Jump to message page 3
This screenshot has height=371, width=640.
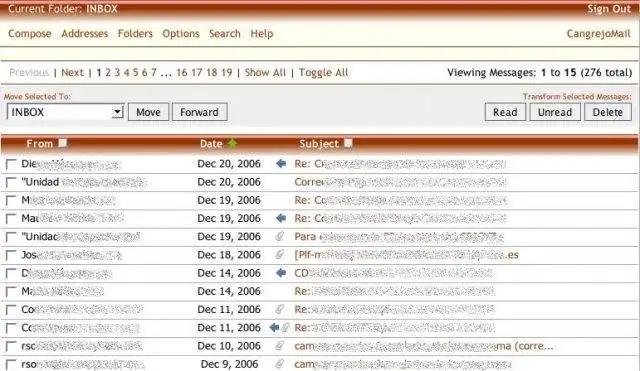tap(117, 72)
